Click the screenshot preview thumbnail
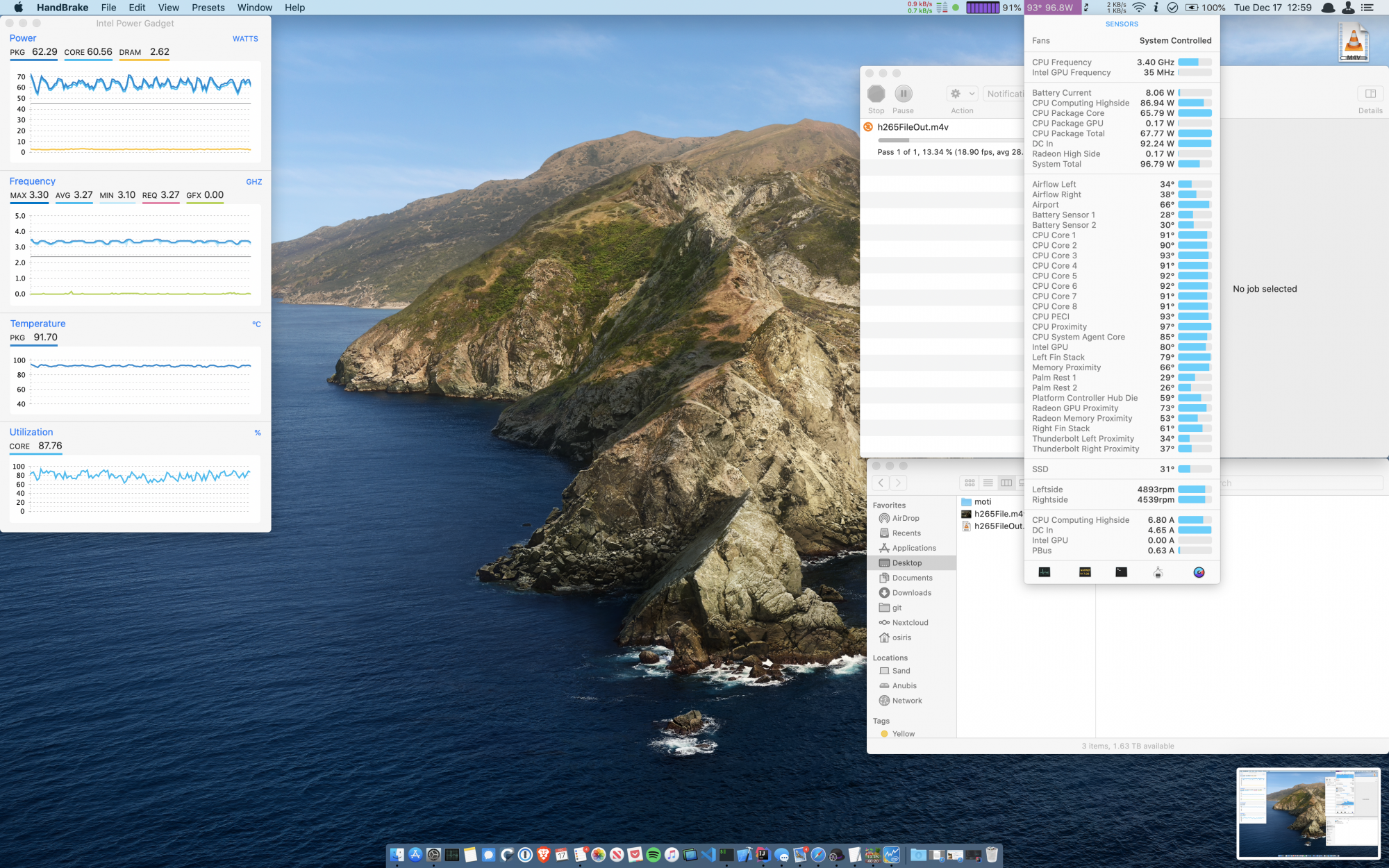The image size is (1389, 868). tap(1308, 812)
